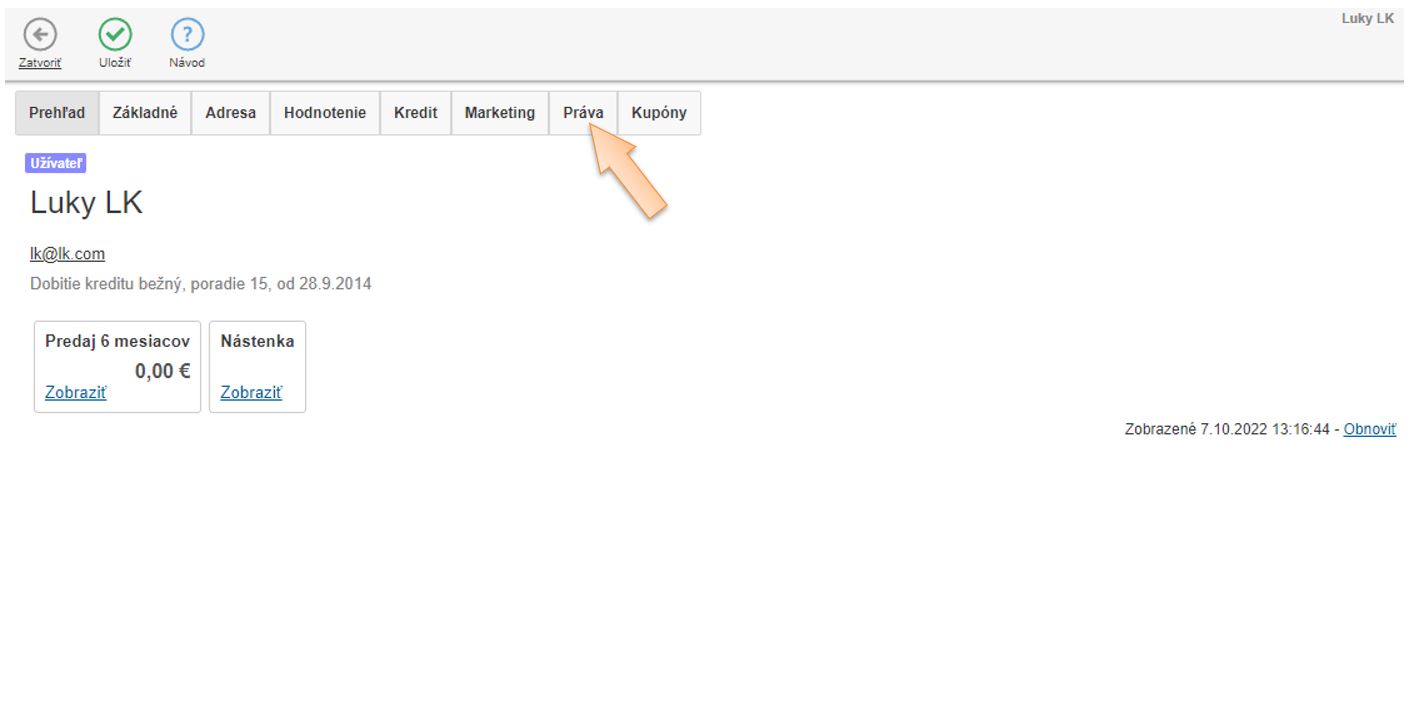Click the large Luky LK name heading
Image resolution: width=1410 pixels, height=721 pixels.
[x=87, y=203]
